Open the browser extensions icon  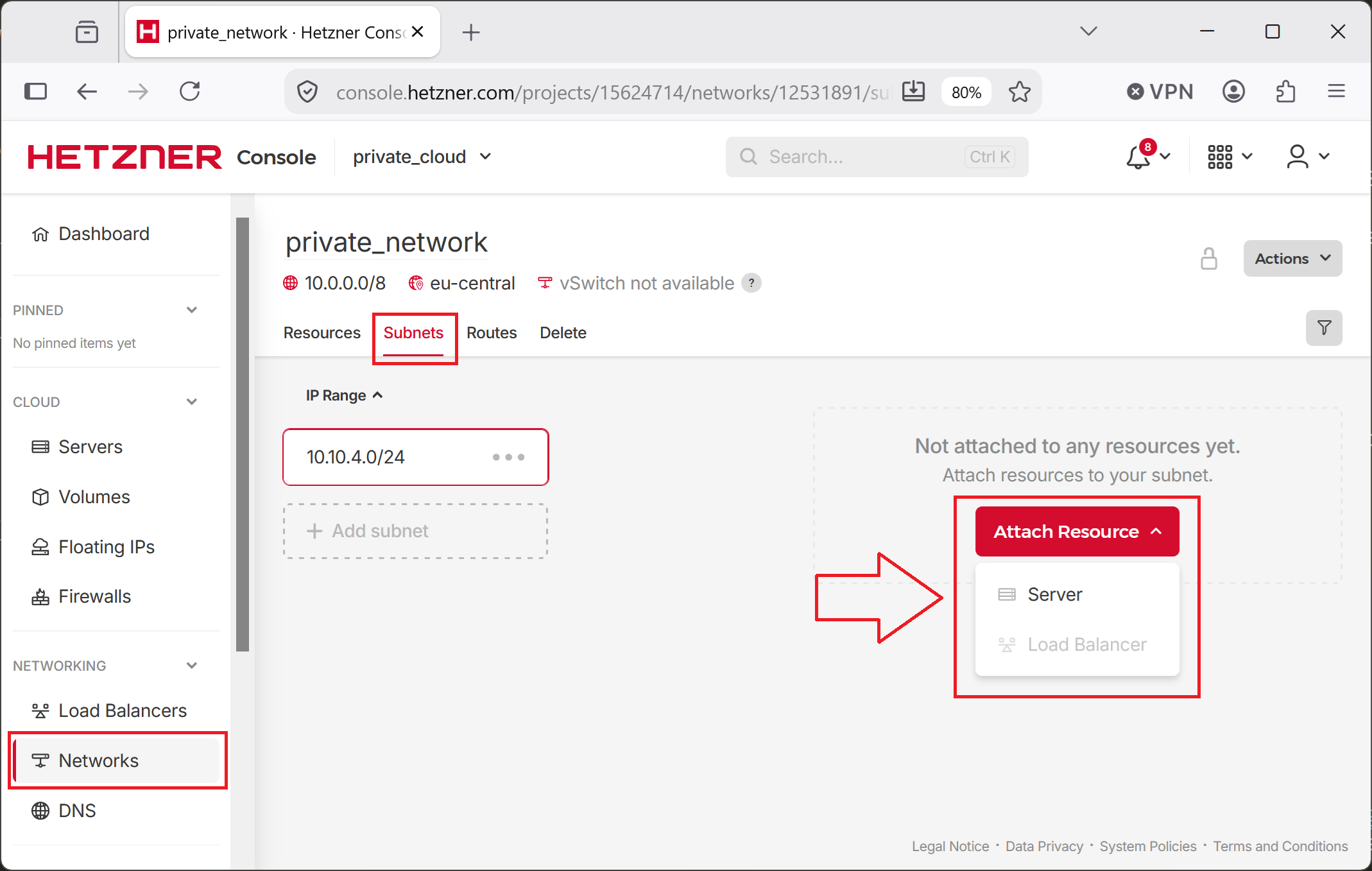tap(1285, 92)
